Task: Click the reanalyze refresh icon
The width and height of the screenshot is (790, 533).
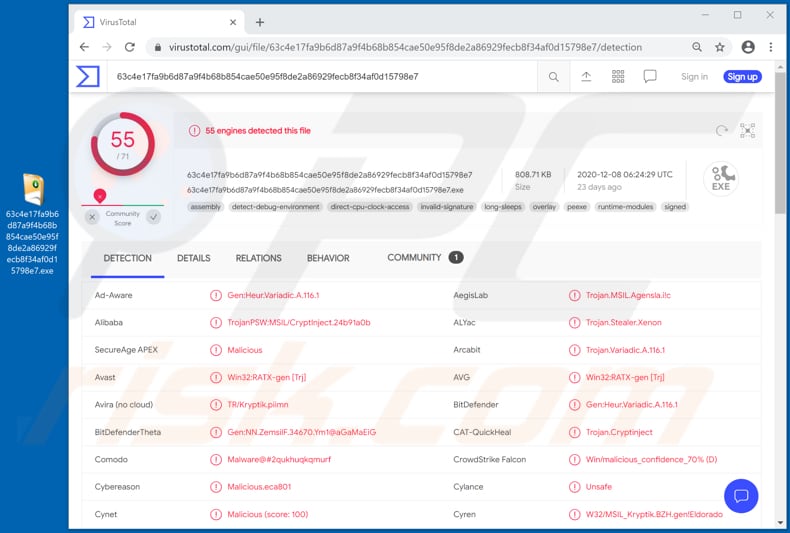Action: [721, 131]
